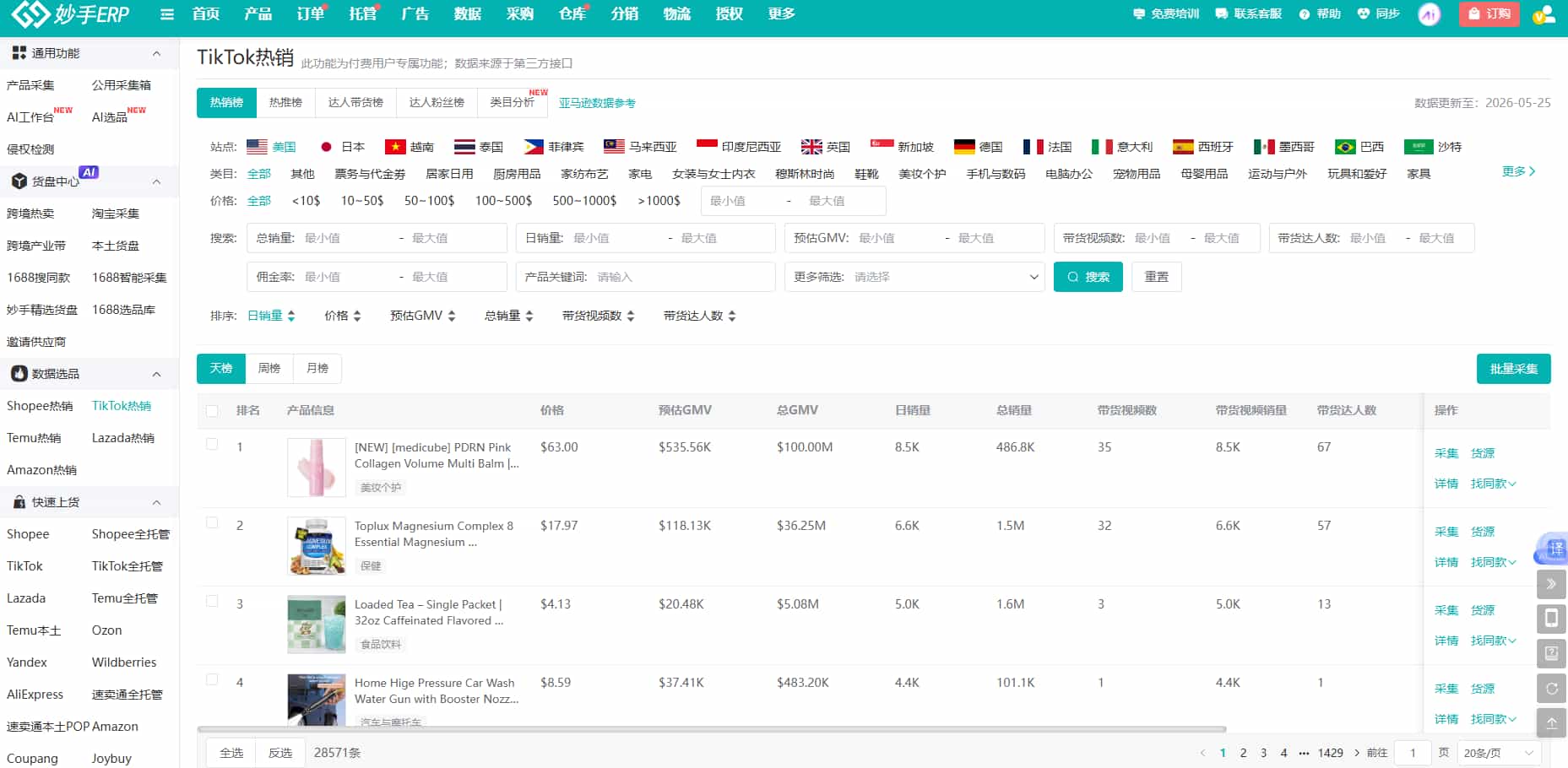Click the 货盘中心 cube icon in sidebar
This screenshot has width=1568, height=768.
[19, 181]
